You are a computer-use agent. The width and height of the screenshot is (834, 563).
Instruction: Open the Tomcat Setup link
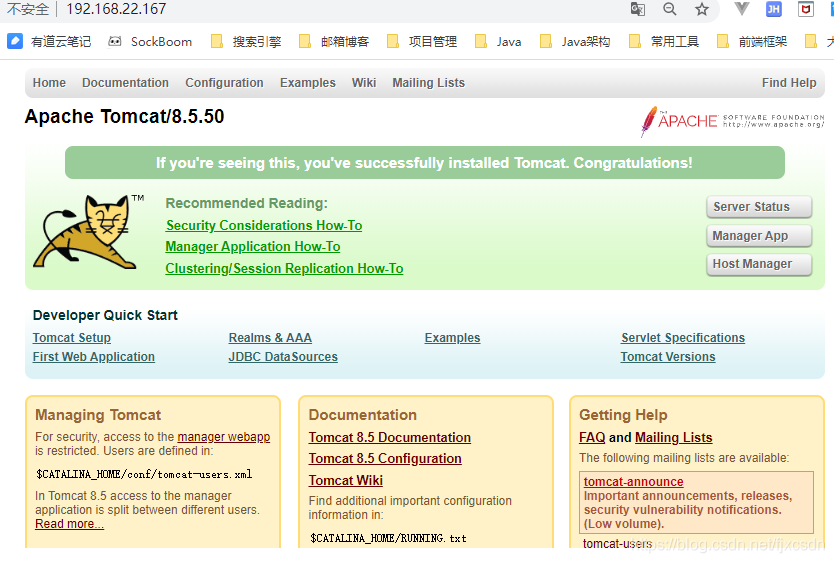(72, 338)
